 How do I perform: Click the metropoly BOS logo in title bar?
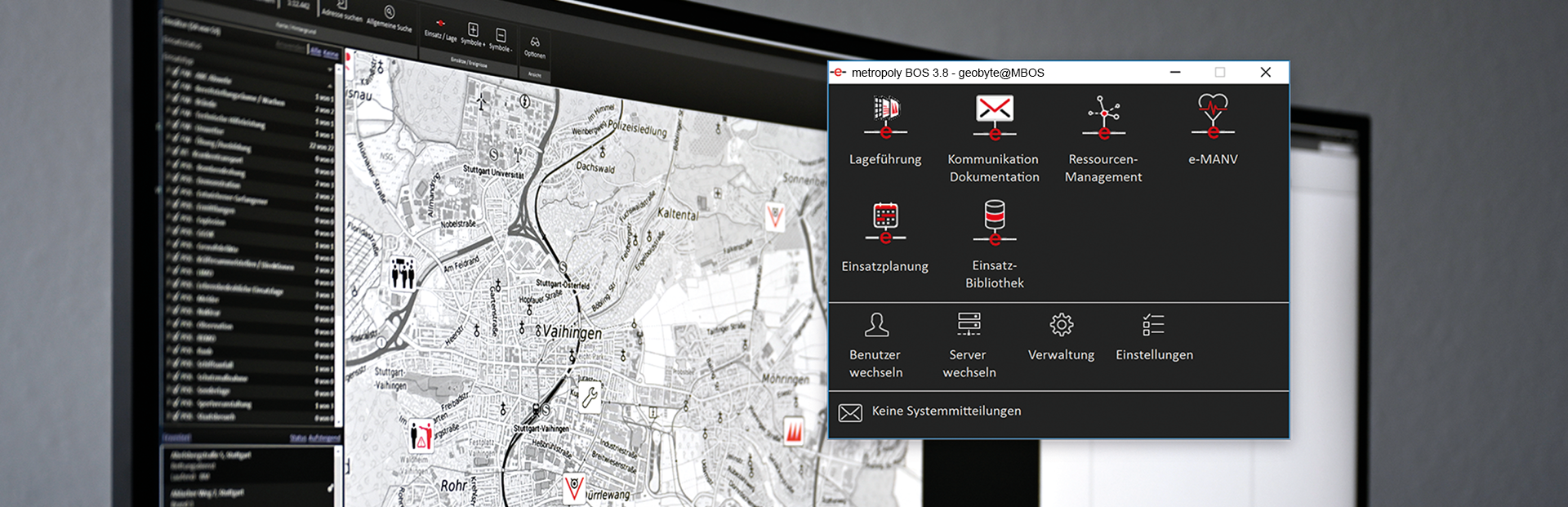(838, 73)
